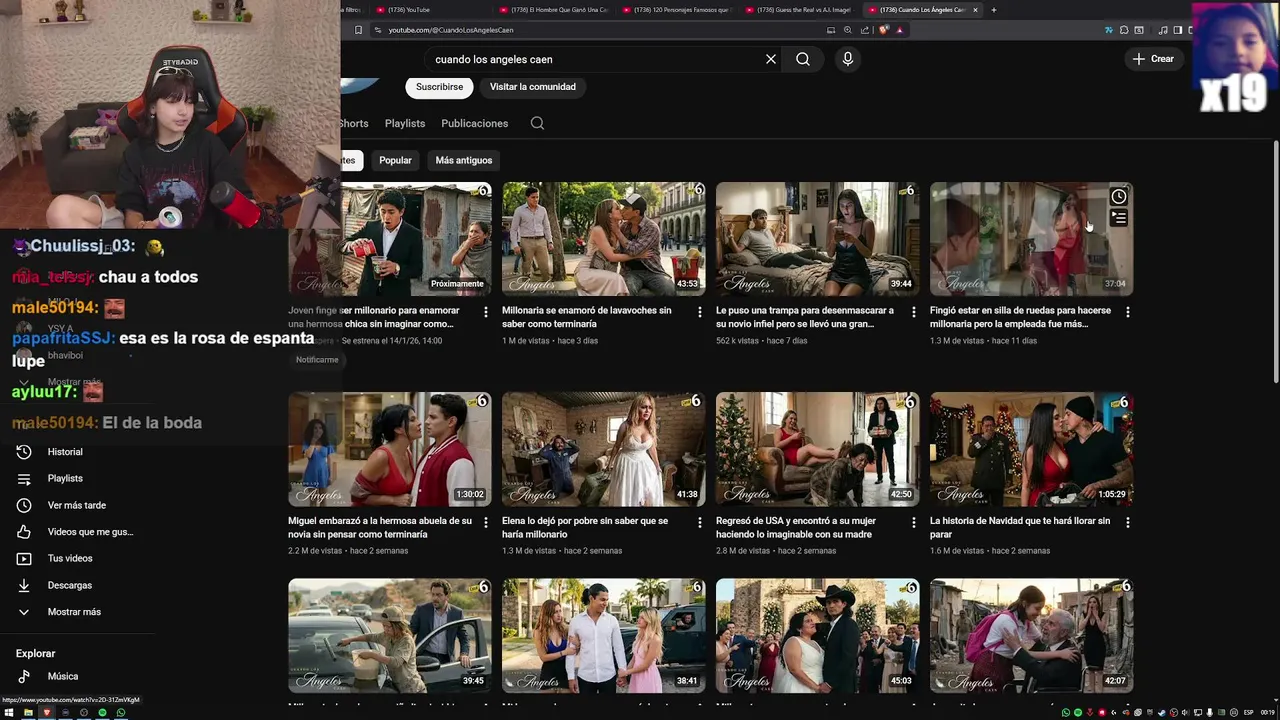This screenshot has height=720, width=1280.
Task: Switch to the channel Playlists tab
Action: (405, 123)
